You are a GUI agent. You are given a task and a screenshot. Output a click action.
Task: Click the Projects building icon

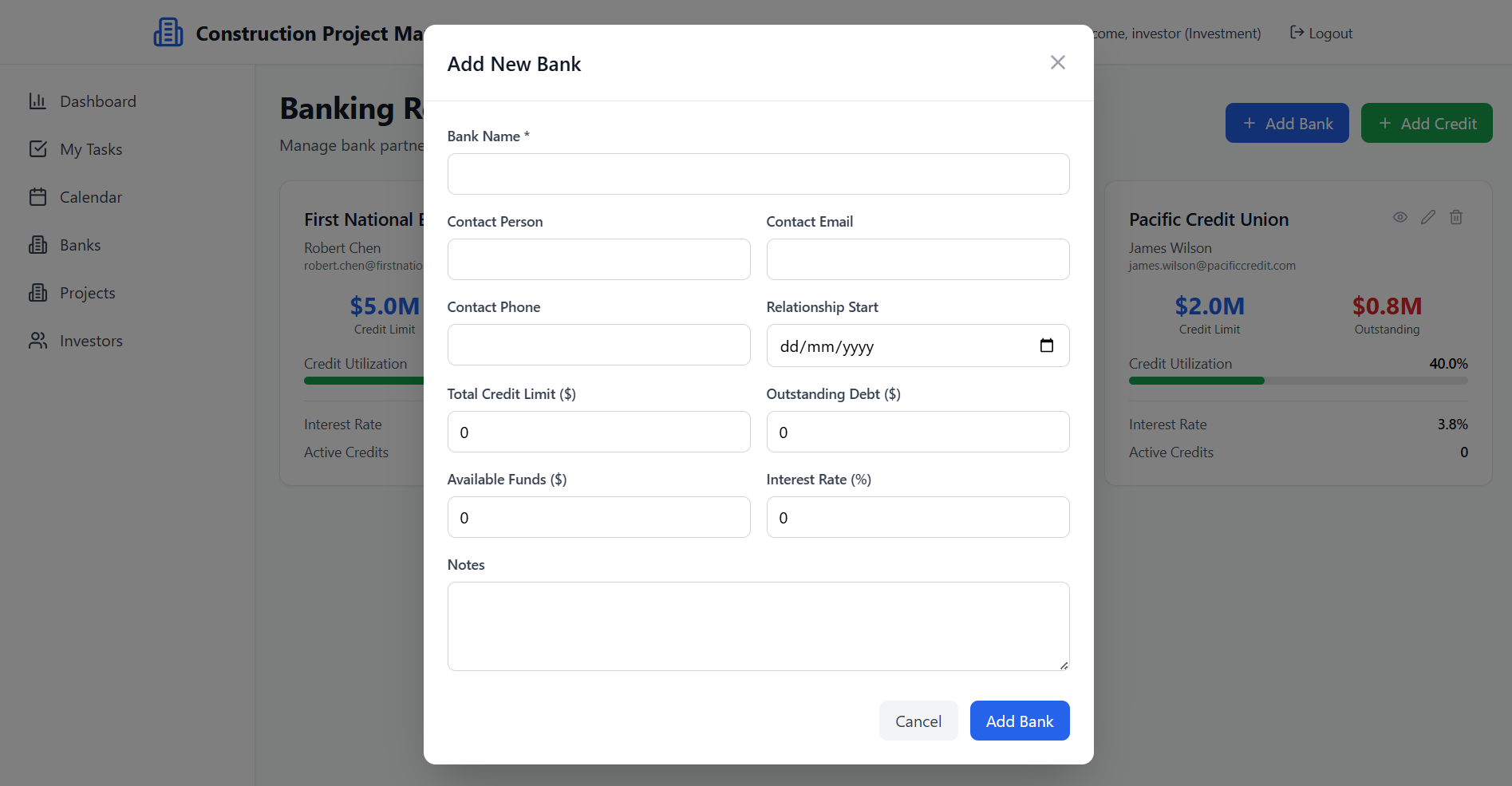tap(38, 293)
